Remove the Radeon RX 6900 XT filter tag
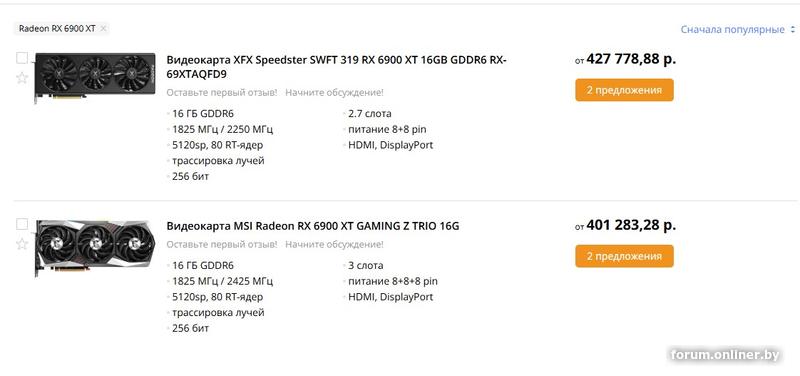The image size is (800, 376). [103, 29]
